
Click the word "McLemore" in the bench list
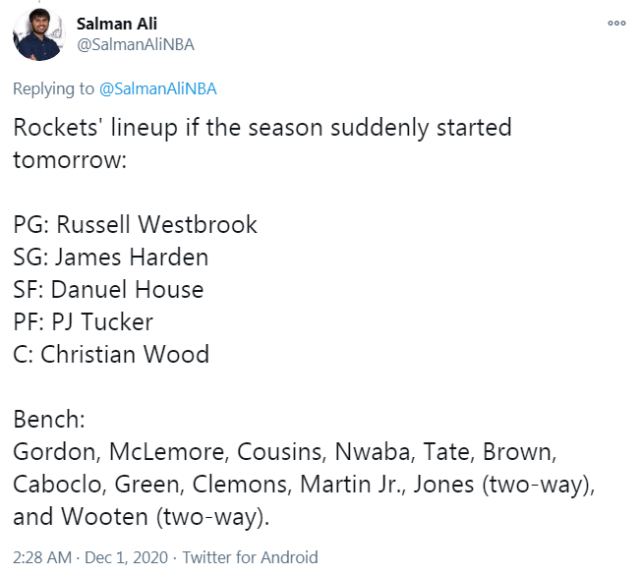click(167, 452)
